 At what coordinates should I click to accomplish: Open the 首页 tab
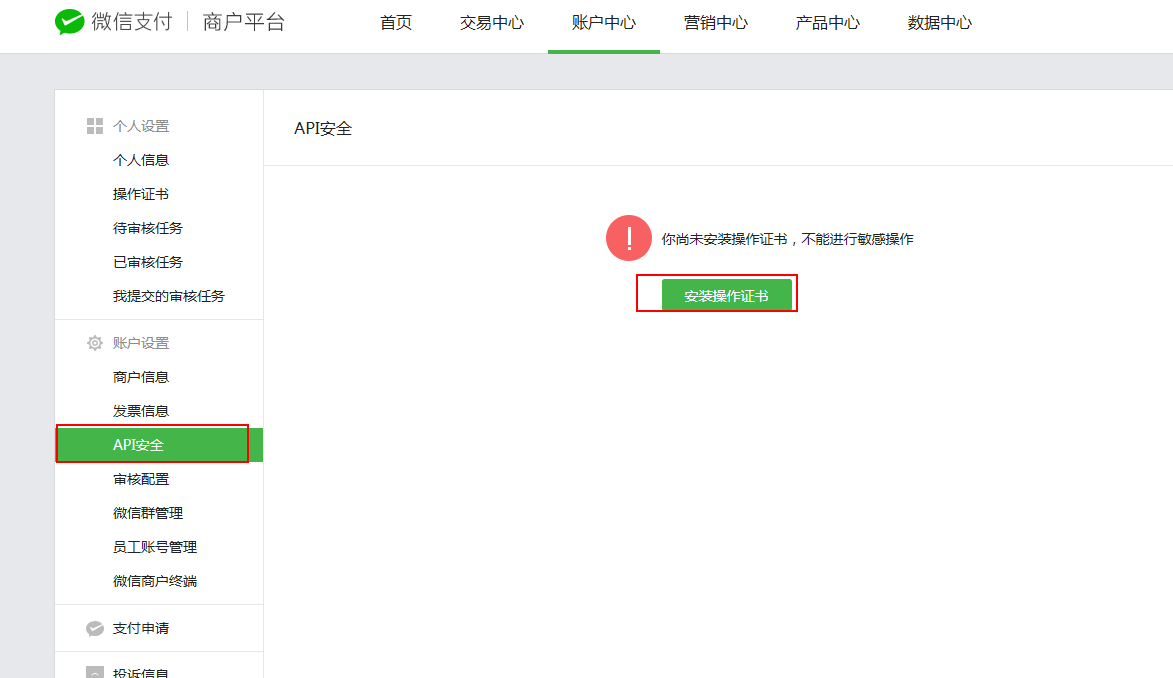pyautogui.click(x=396, y=23)
